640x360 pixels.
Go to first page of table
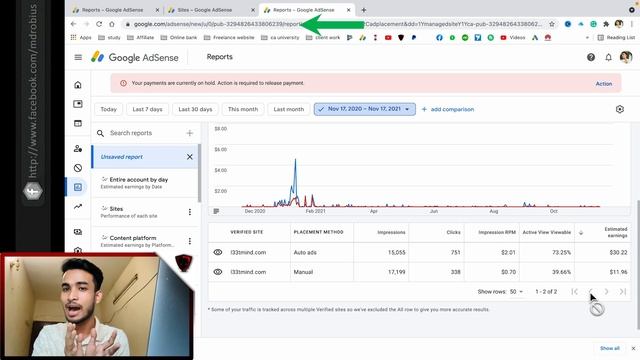[x=574, y=291]
